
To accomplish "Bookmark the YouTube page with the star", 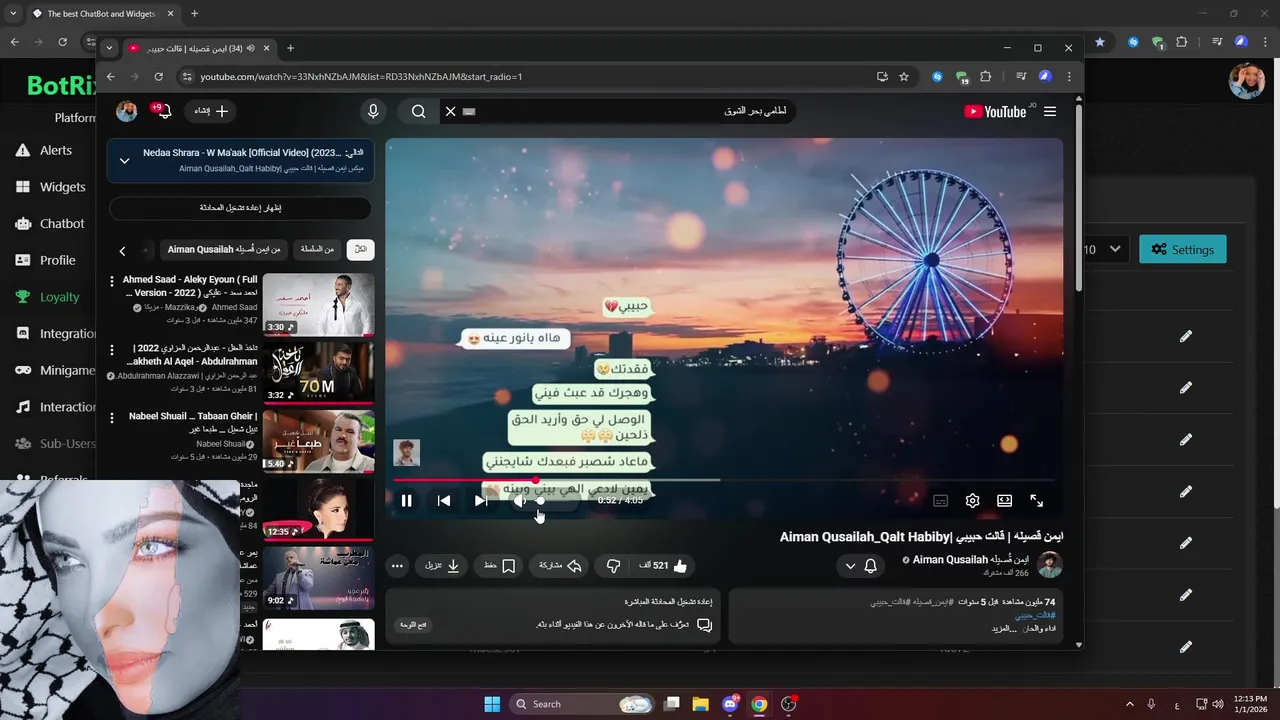I will [x=904, y=76].
